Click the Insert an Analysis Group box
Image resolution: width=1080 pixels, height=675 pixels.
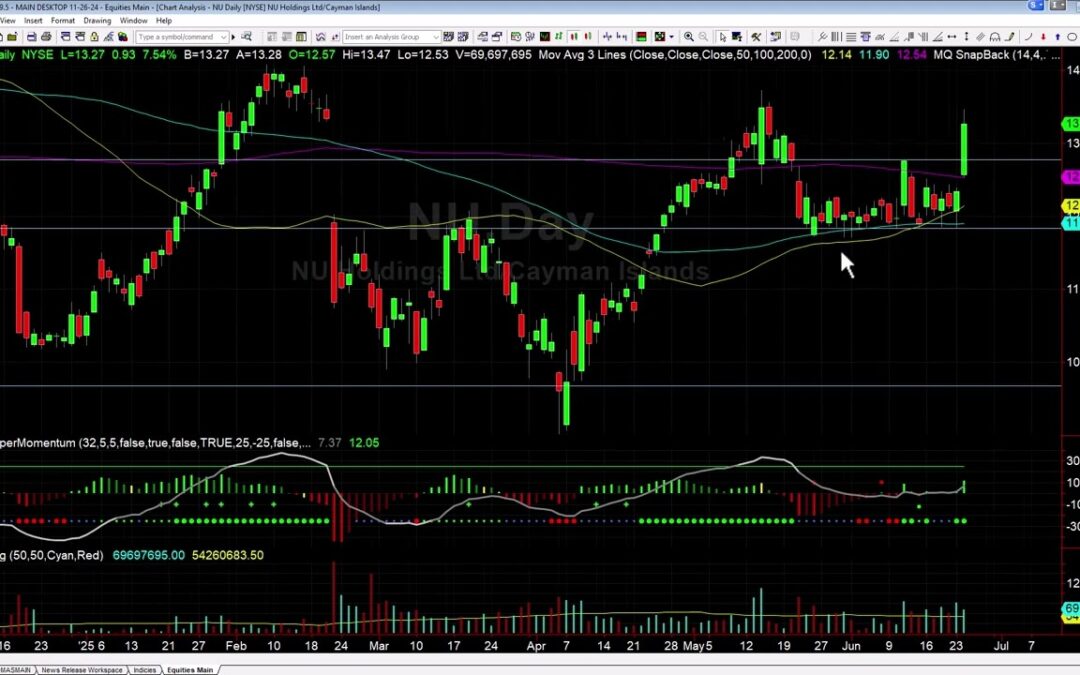pyautogui.click(x=390, y=37)
